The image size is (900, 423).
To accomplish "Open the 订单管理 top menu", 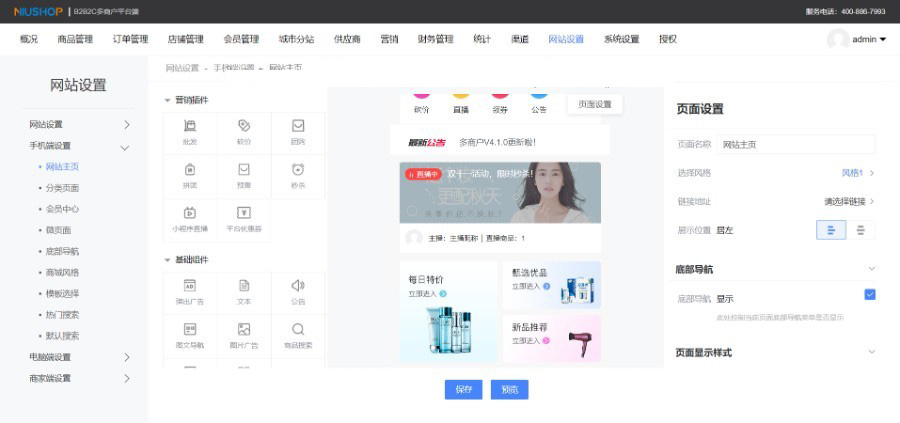I will (x=130, y=40).
